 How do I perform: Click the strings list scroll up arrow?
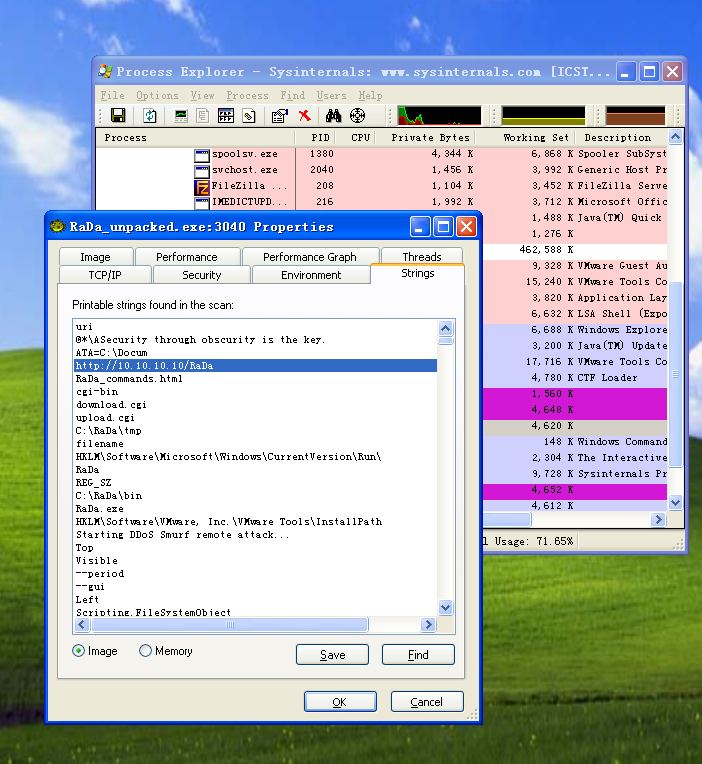(445, 328)
